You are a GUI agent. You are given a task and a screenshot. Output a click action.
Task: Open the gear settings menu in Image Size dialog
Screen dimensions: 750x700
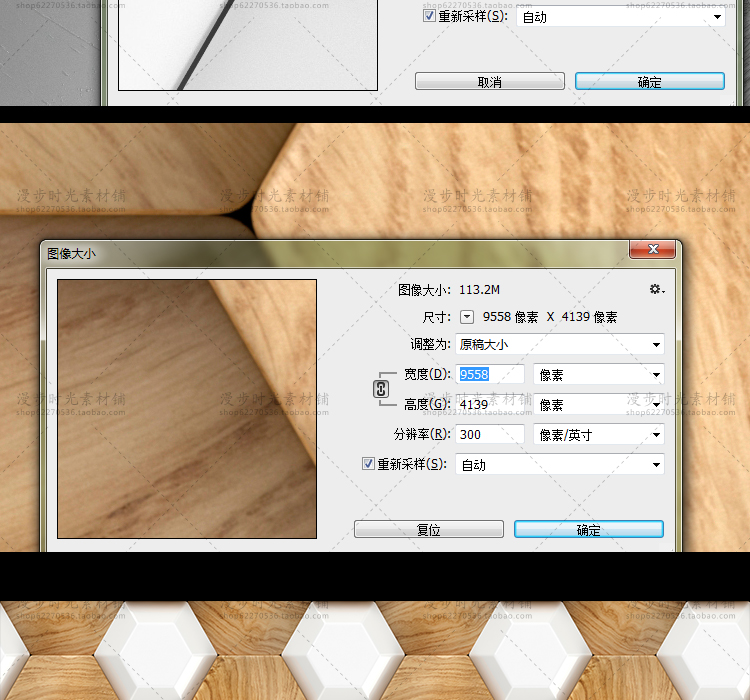656,289
